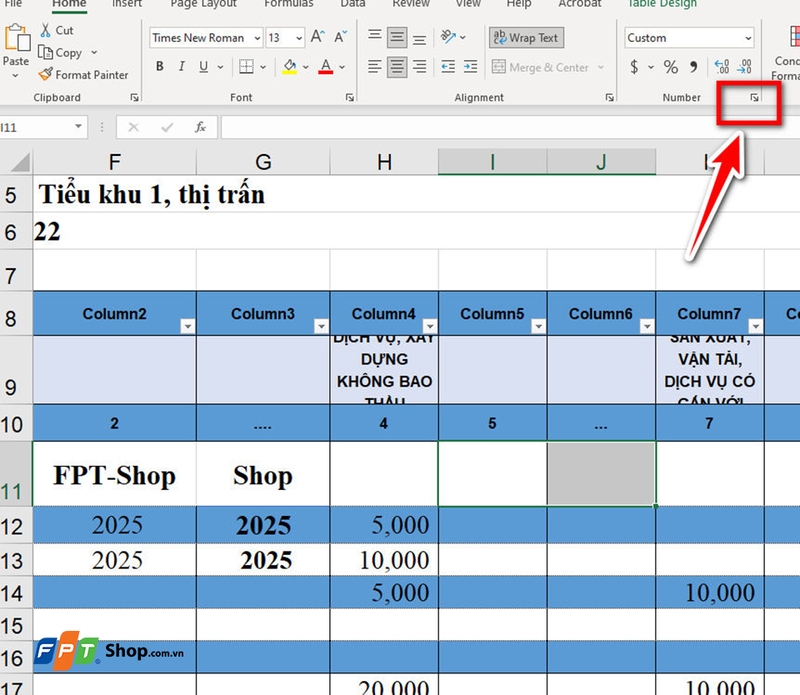Open the Number group dialog launcher

pos(755,96)
